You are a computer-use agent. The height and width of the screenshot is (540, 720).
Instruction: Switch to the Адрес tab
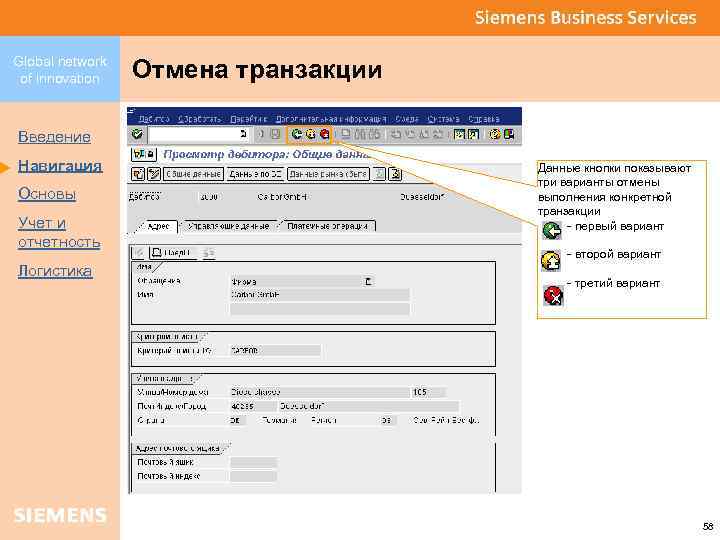[x=158, y=226]
